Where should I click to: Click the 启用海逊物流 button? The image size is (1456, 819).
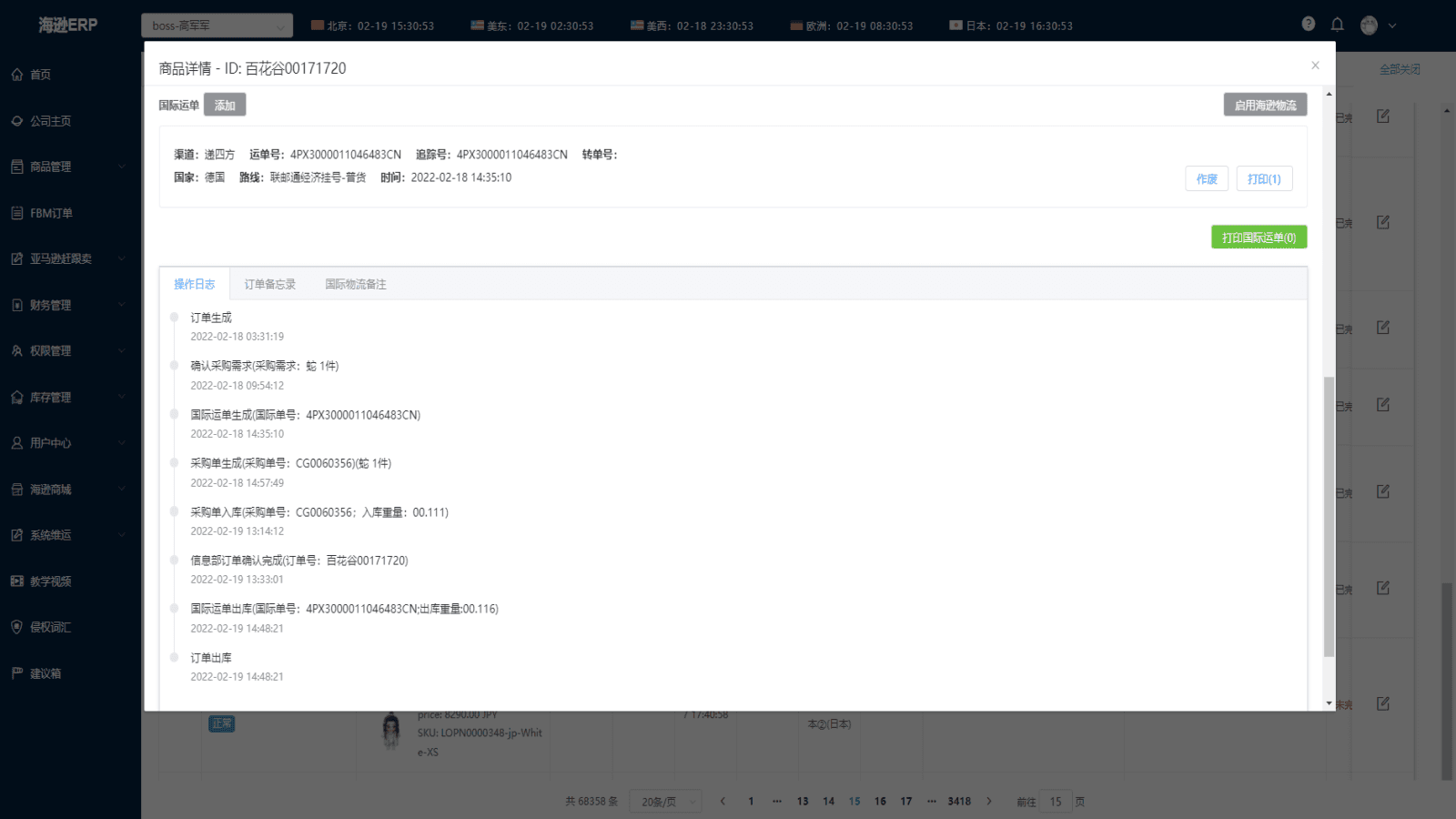1265,106
